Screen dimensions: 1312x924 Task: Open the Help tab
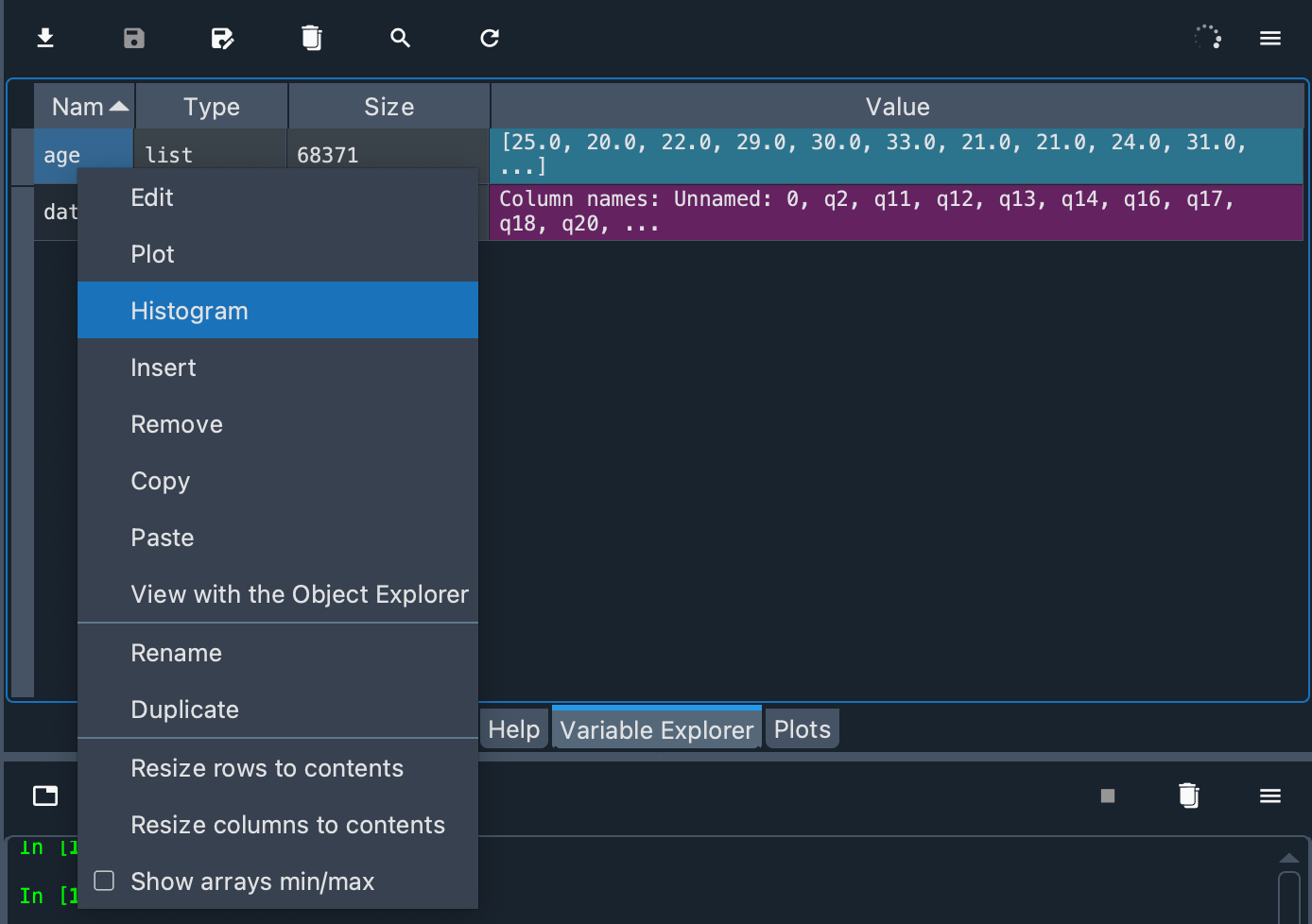click(513, 728)
